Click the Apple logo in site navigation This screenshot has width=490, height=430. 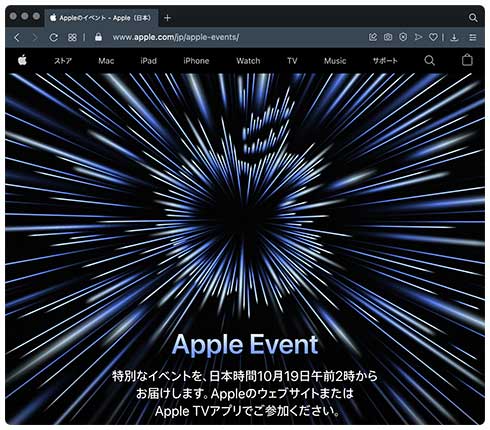click(x=22, y=60)
